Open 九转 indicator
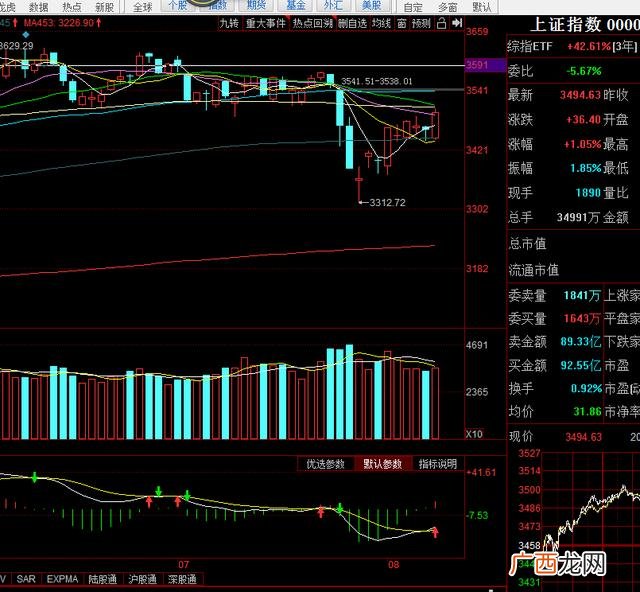 pos(229,24)
